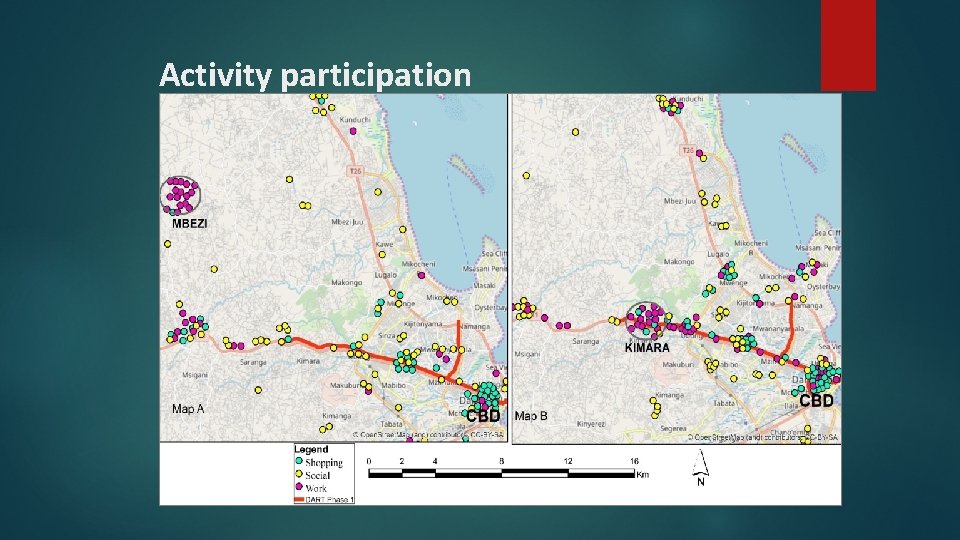Click the T26 road shield on Map B
This screenshot has width=960, height=540.
coord(688,151)
